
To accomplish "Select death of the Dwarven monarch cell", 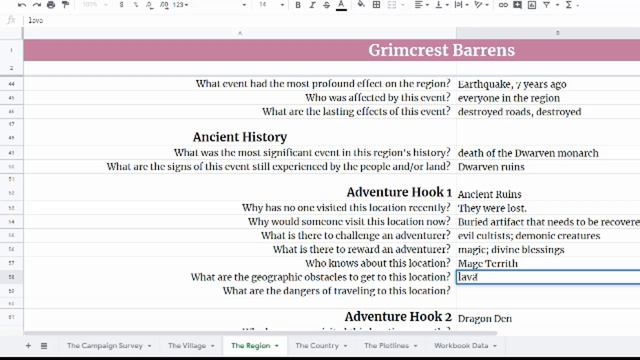I will (548, 153).
